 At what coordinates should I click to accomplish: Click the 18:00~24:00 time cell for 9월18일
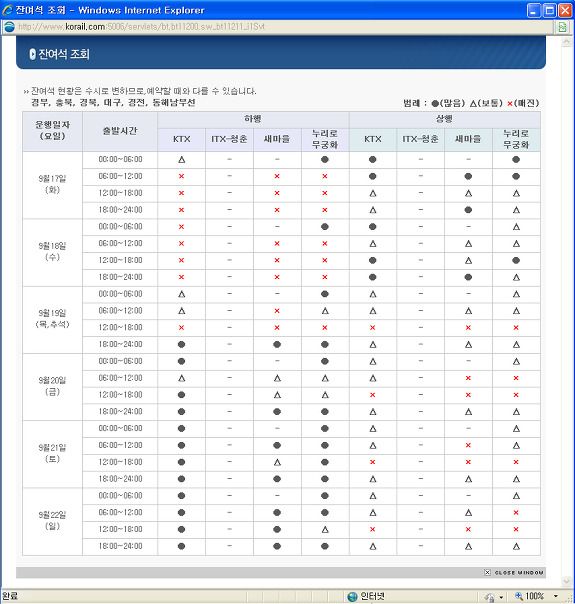[120, 277]
